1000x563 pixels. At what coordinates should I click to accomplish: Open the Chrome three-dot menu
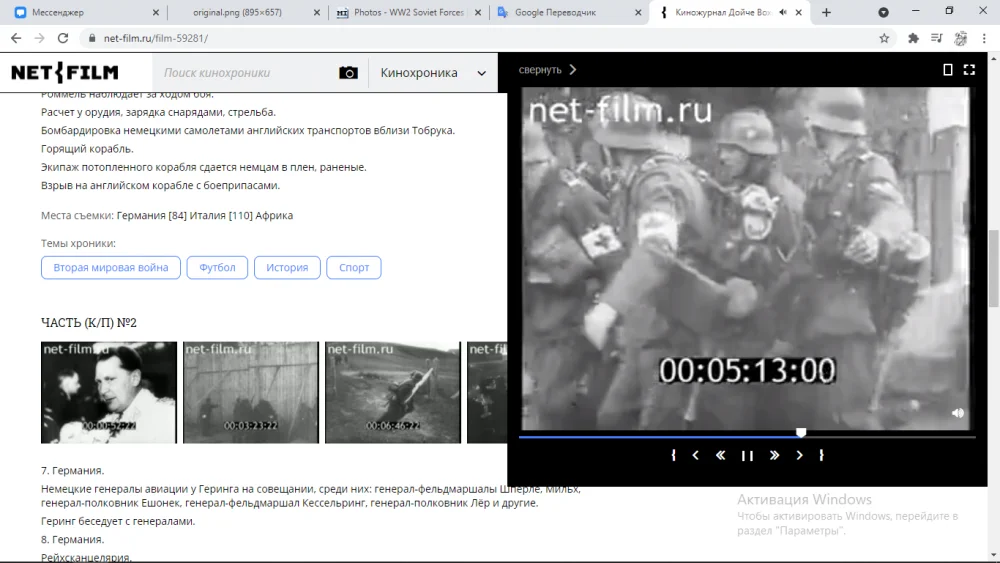984,38
